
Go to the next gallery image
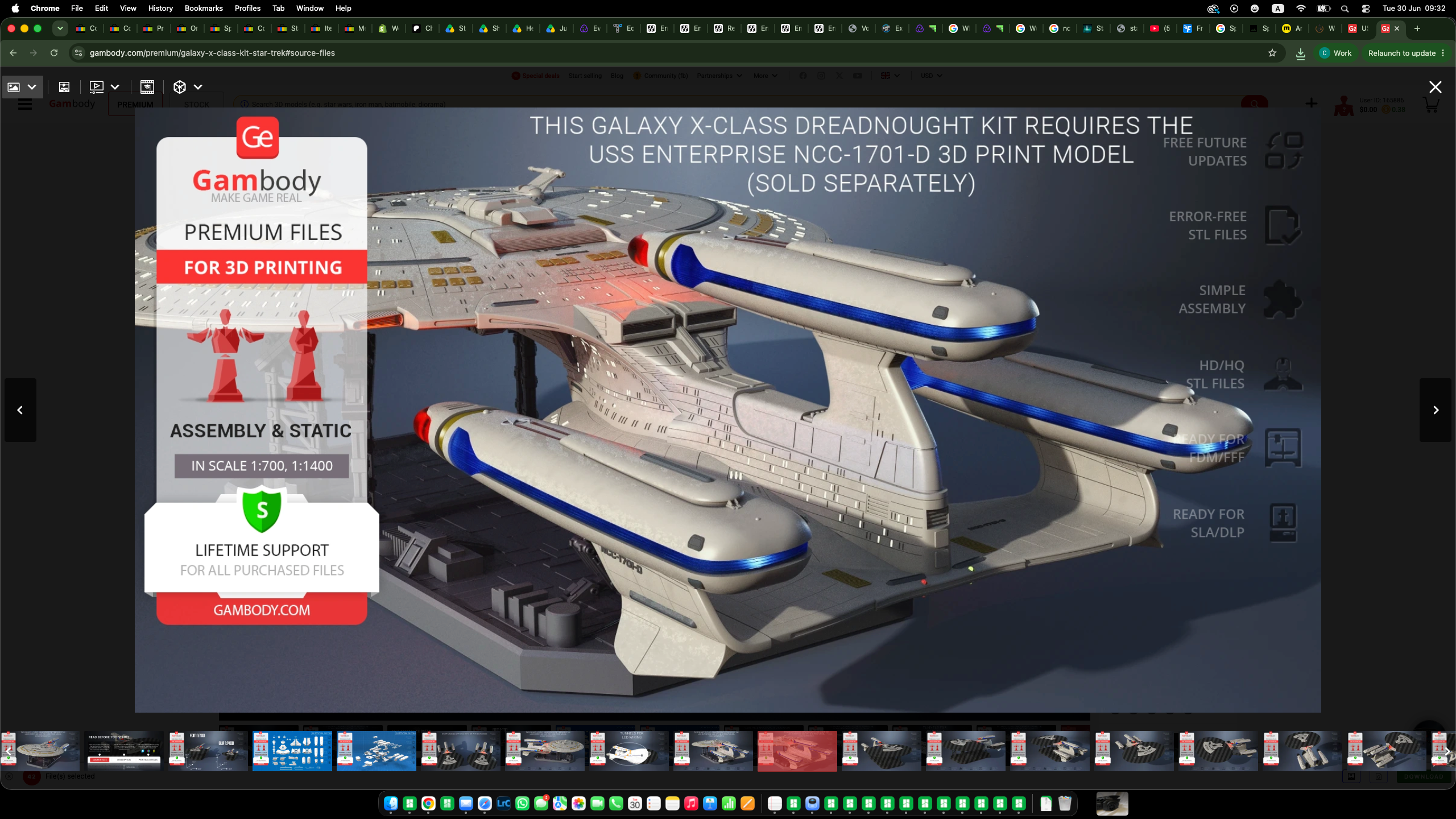coord(1436,410)
